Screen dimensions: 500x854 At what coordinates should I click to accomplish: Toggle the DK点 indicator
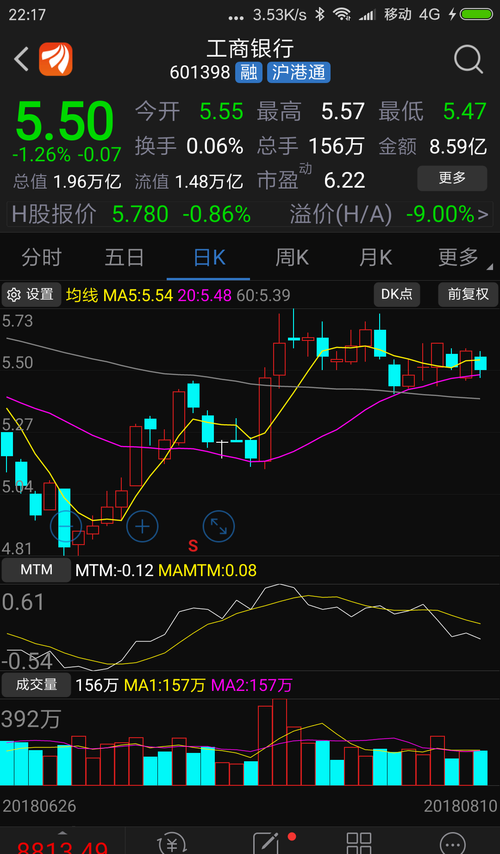click(x=397, y=295)
